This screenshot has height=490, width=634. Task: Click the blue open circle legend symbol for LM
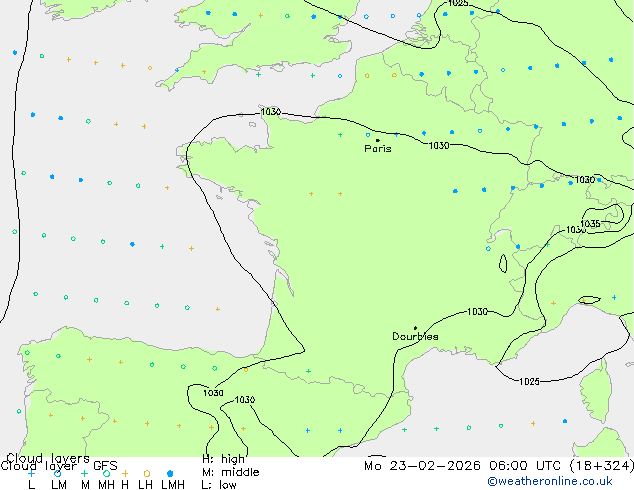58,473
